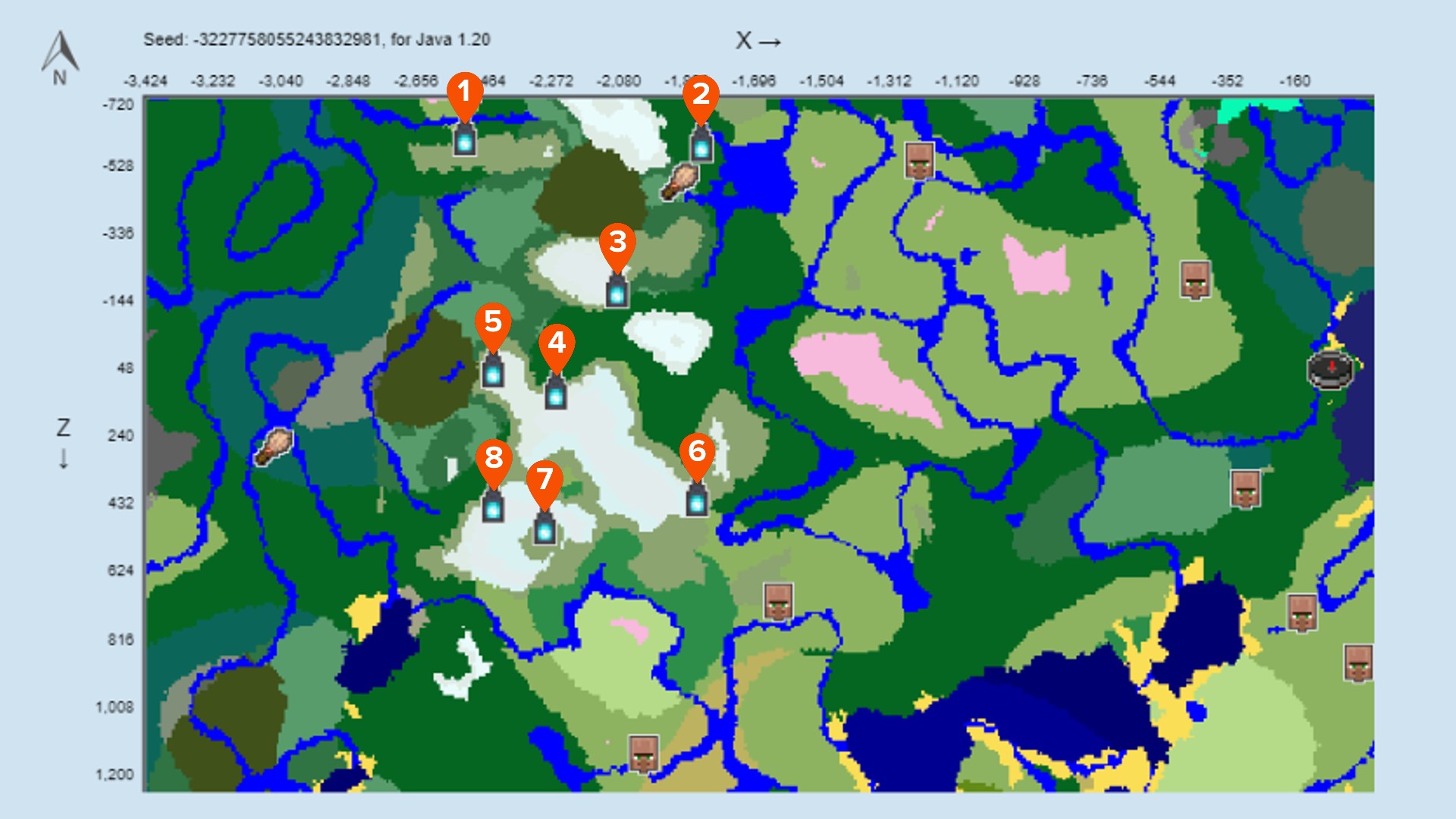Click the ancient city icon under pin 2
Image resolution: width=1456 pixels, height=819 pixels.
(x=701, y=145)
